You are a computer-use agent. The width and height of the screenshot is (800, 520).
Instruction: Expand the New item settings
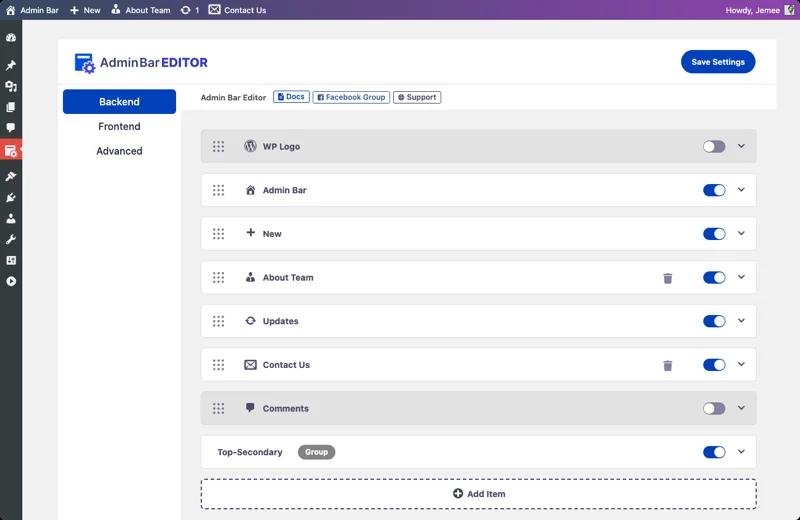coord(741,234)
